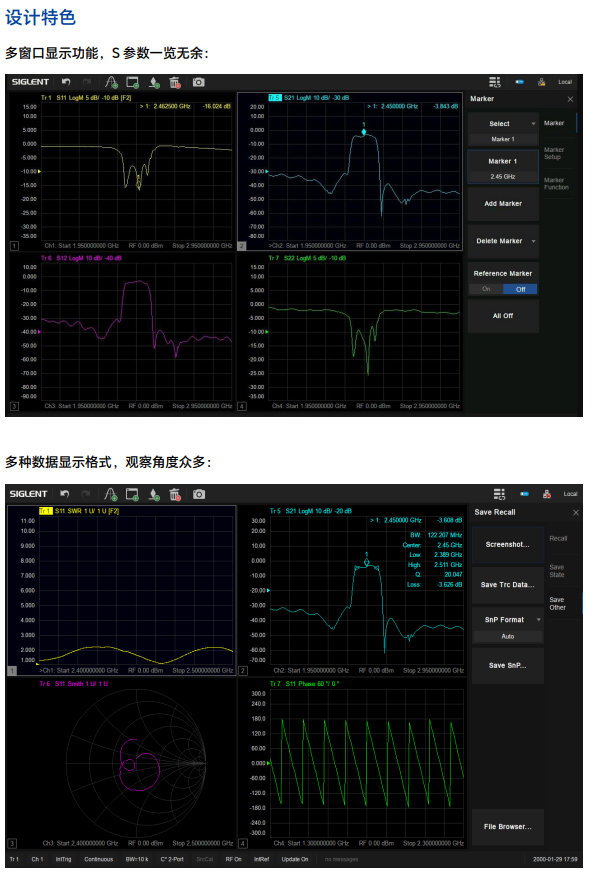Switch Reference Marker to Off
The image size is (610, 881).
[520, 289]
